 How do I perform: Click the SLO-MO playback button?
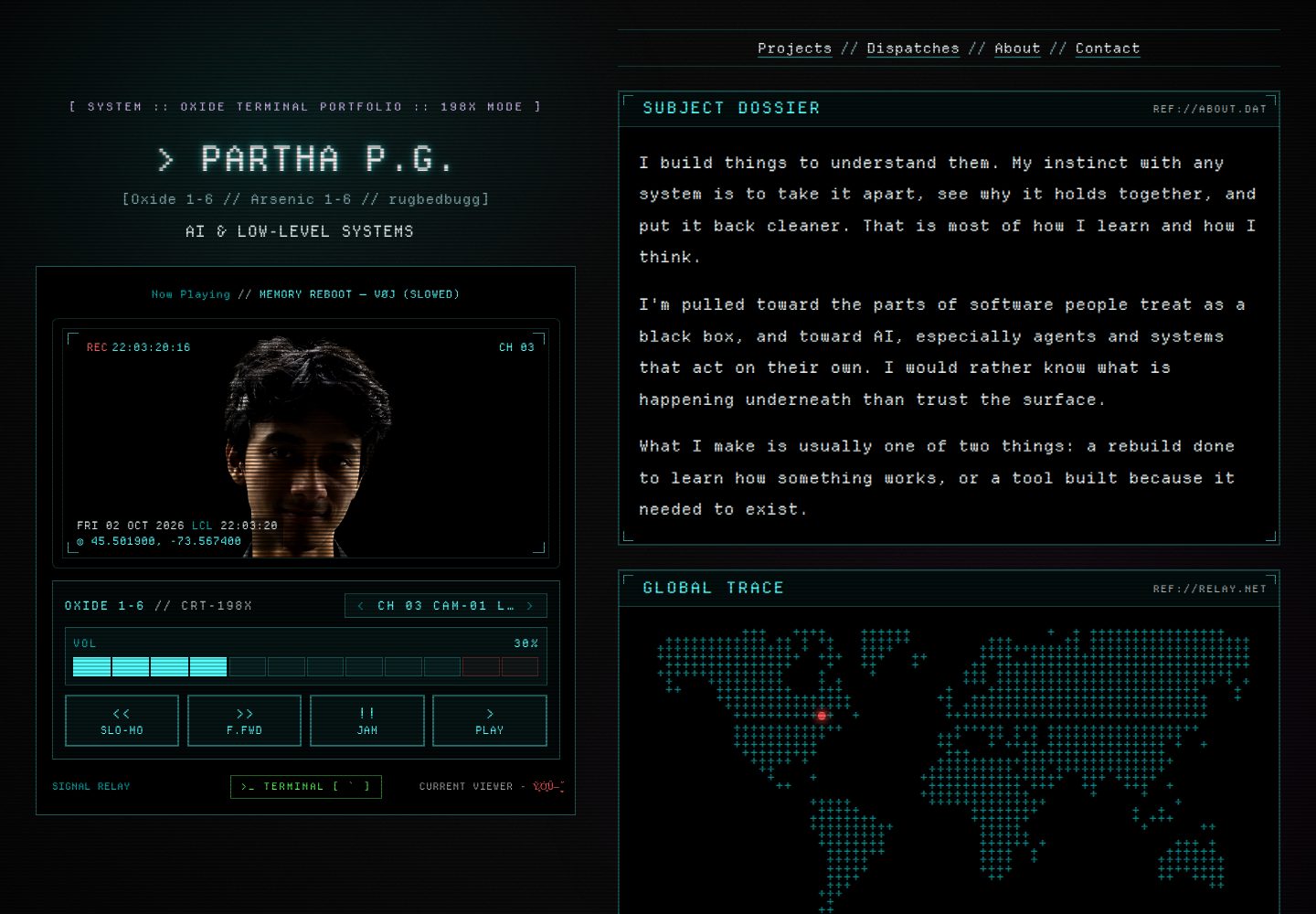122,720
